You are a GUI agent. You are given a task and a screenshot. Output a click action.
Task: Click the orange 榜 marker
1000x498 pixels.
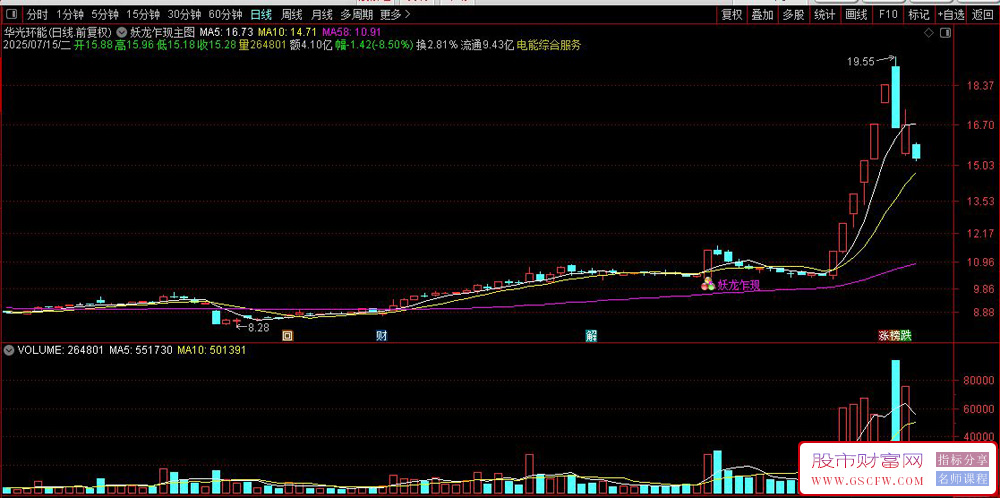[x=895, y=336]
